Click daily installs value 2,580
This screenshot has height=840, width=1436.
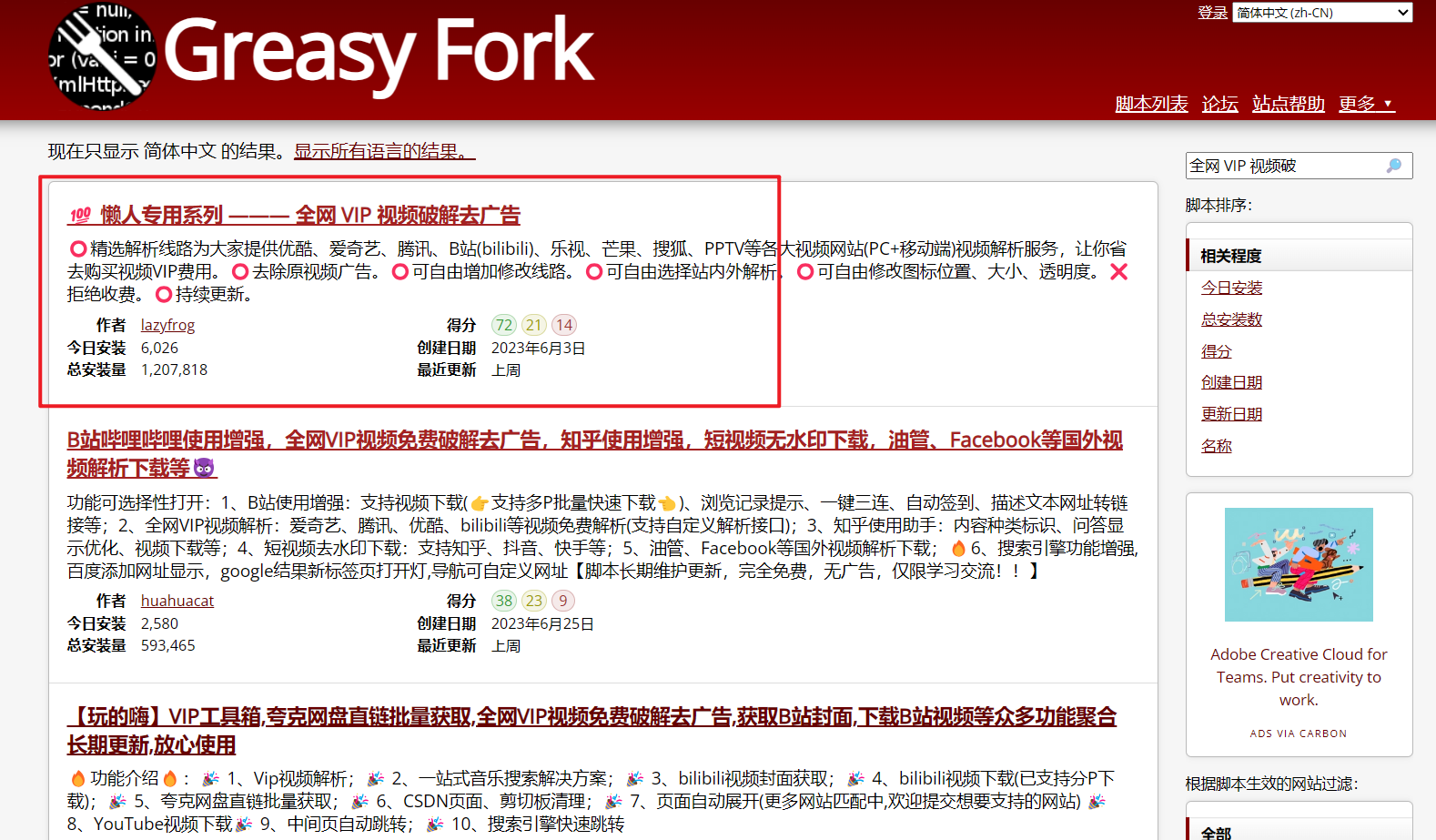(159, 623)
